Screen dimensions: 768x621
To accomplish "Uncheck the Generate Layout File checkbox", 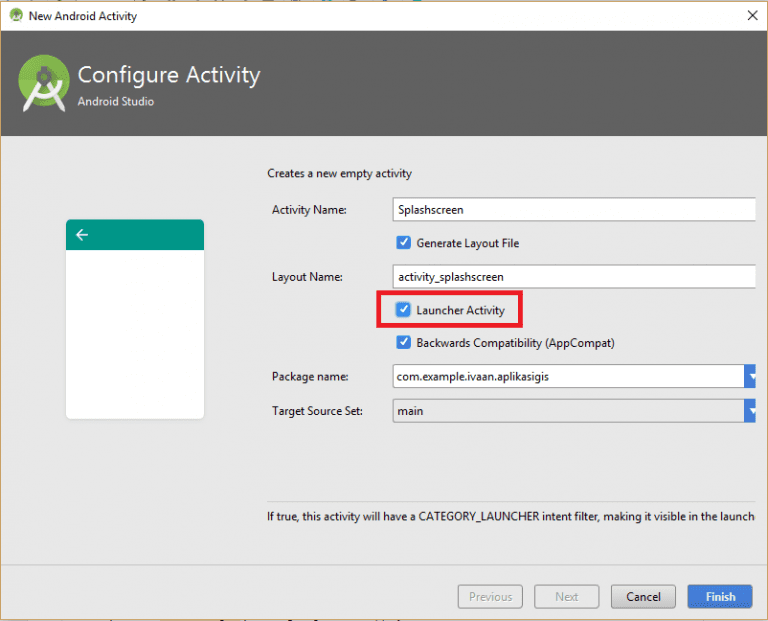I will [x=404, y=243].
